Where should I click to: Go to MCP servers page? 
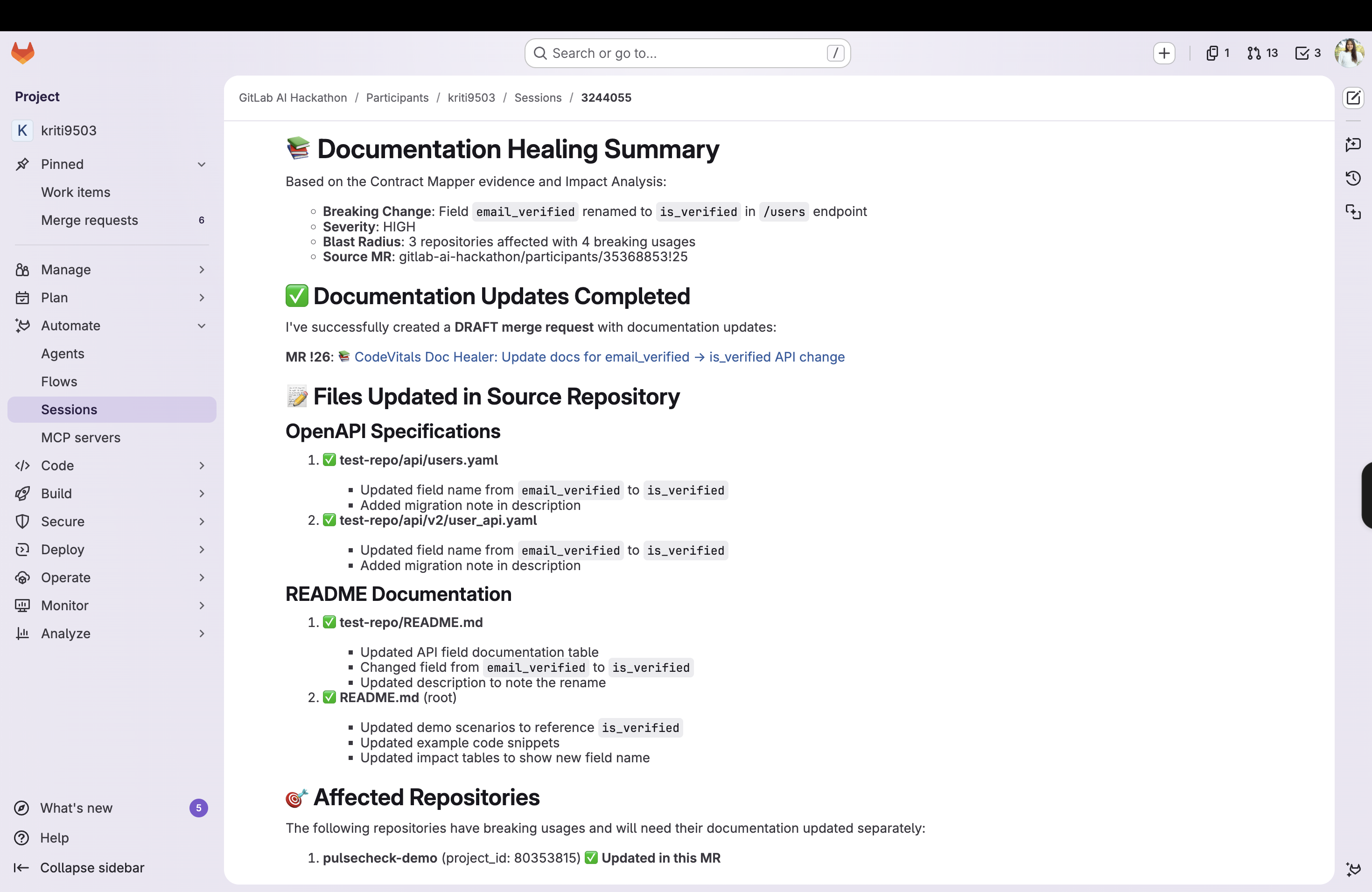(81, 437)
